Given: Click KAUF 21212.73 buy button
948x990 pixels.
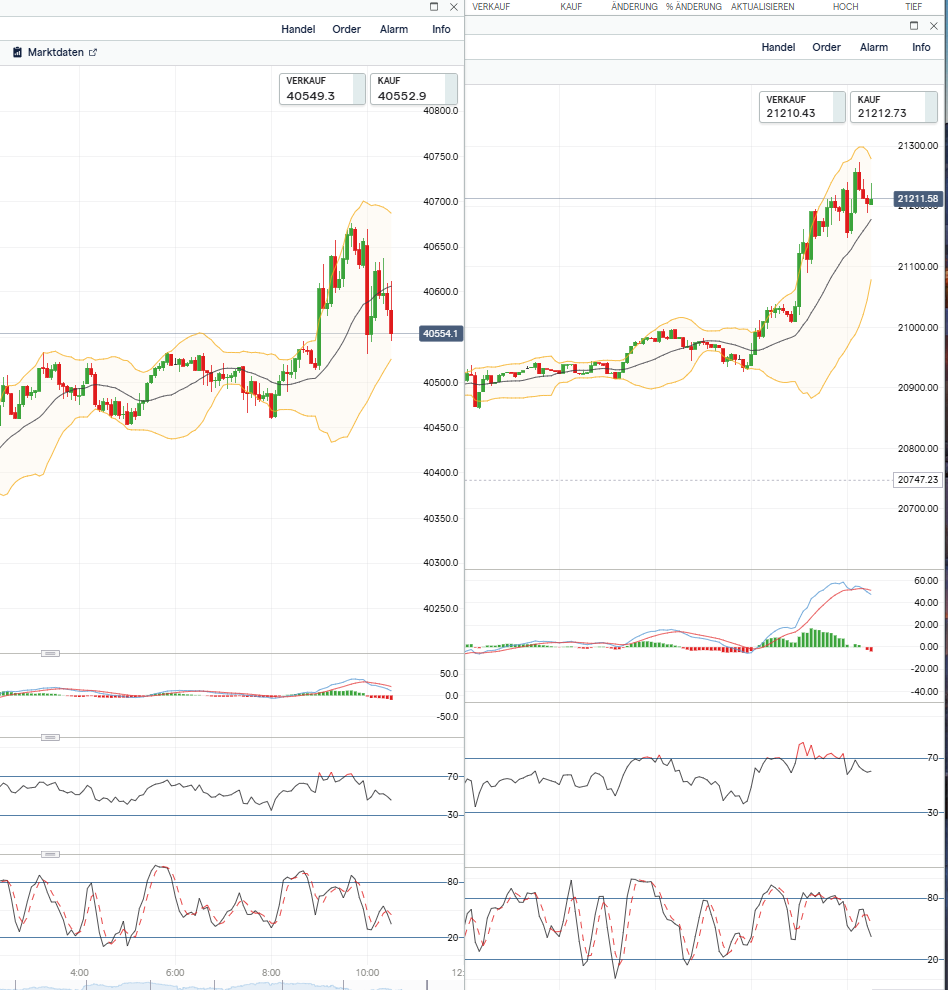Looking at the screenshot, I should pyautogui.click(x=894, y=107).
